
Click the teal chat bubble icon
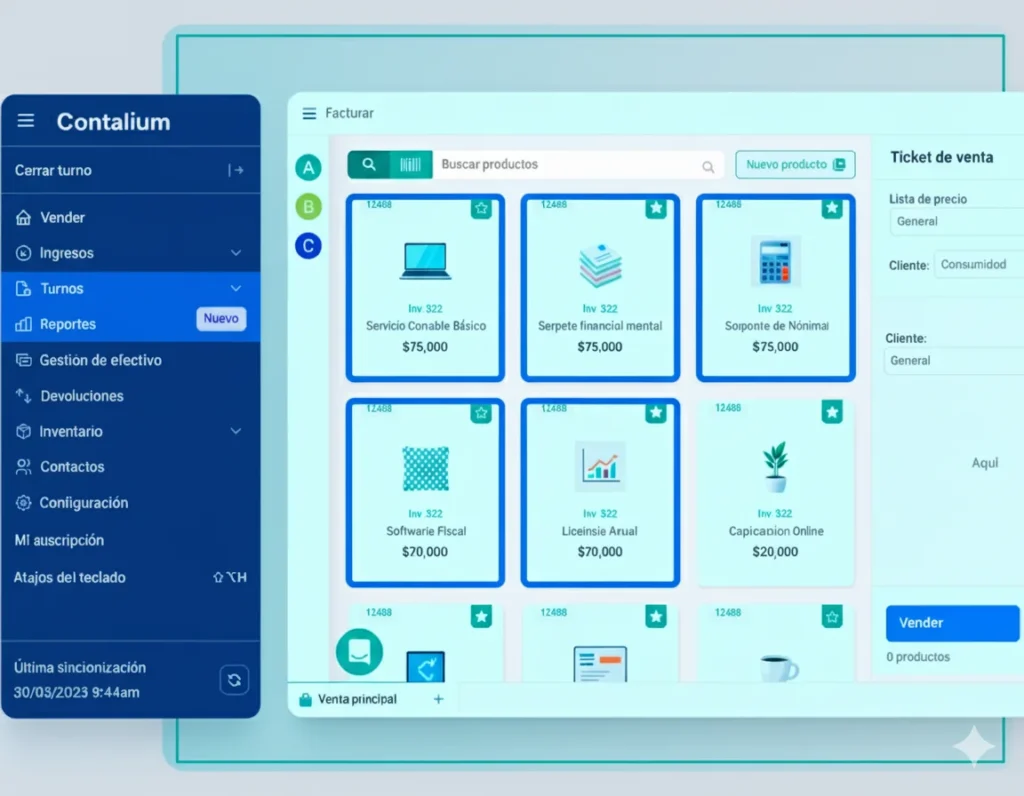pyautogui.click(x=359, y=652)
